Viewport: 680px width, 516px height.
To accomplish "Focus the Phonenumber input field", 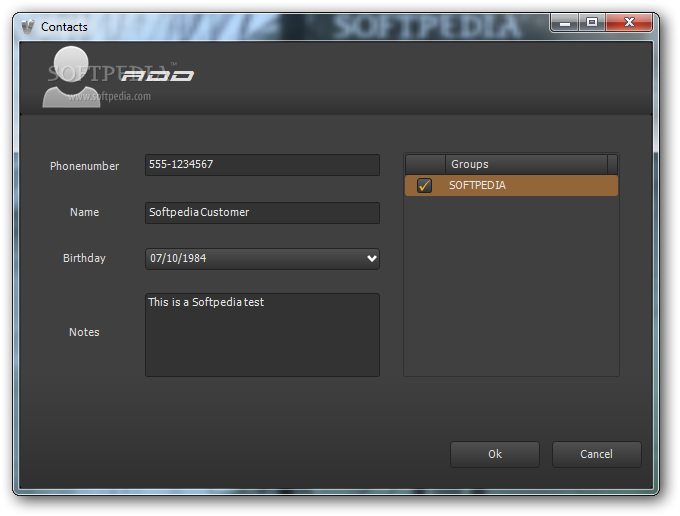I will pos(262,165).
